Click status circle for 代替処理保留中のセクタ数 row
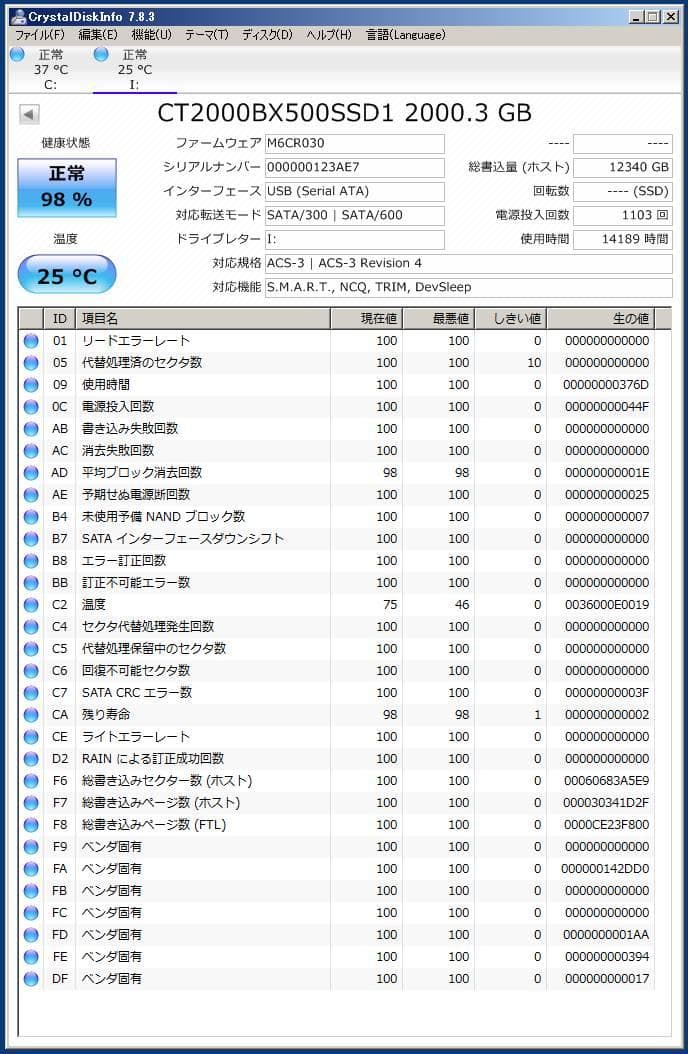The height and width of the screenshot is (1054, 688). [x=31, y=649]
